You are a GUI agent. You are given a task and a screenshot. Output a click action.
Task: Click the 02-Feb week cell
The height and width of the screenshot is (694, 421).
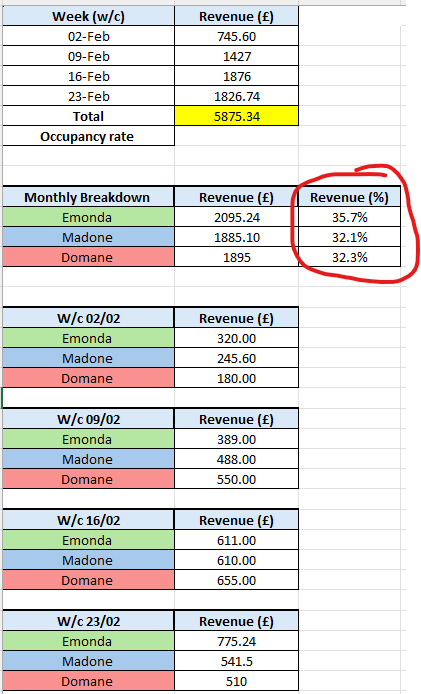pyautogui.click(x=88, y=36)
